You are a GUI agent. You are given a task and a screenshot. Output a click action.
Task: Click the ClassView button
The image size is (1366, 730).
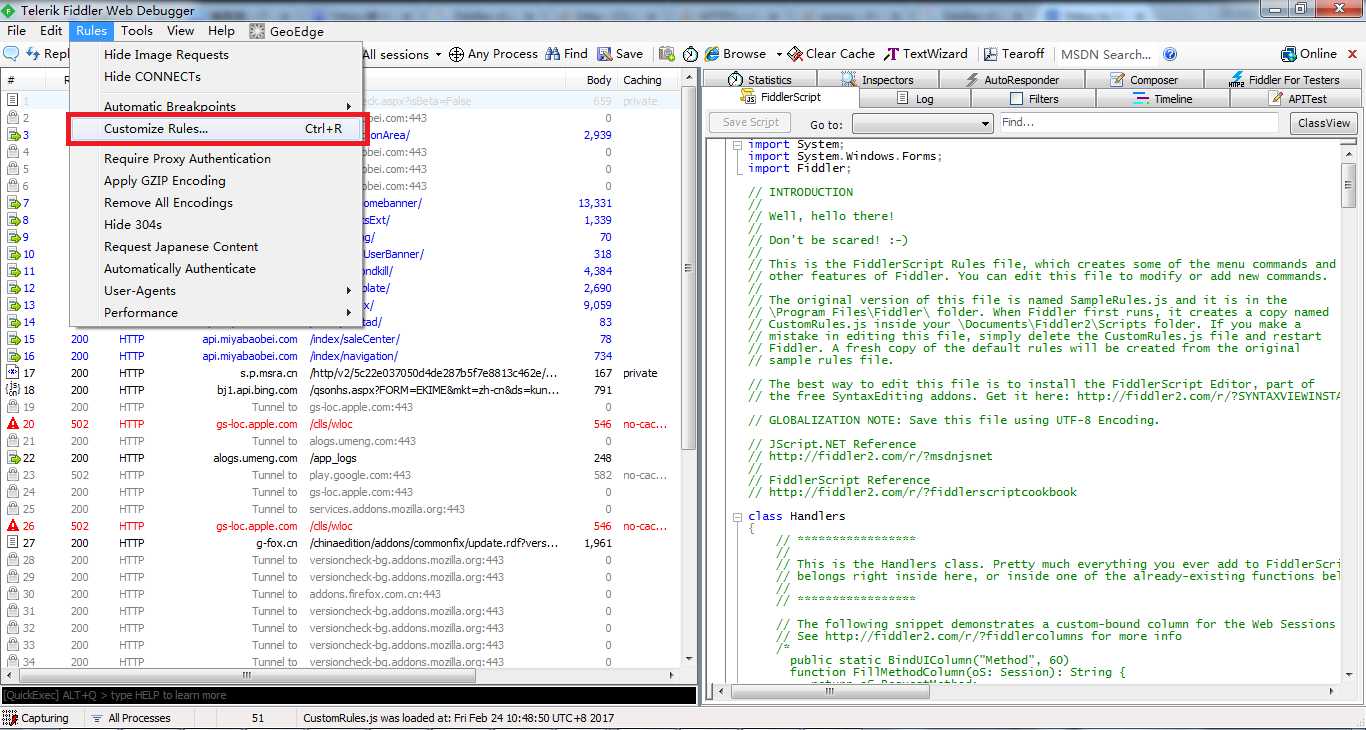point(1324,123)
